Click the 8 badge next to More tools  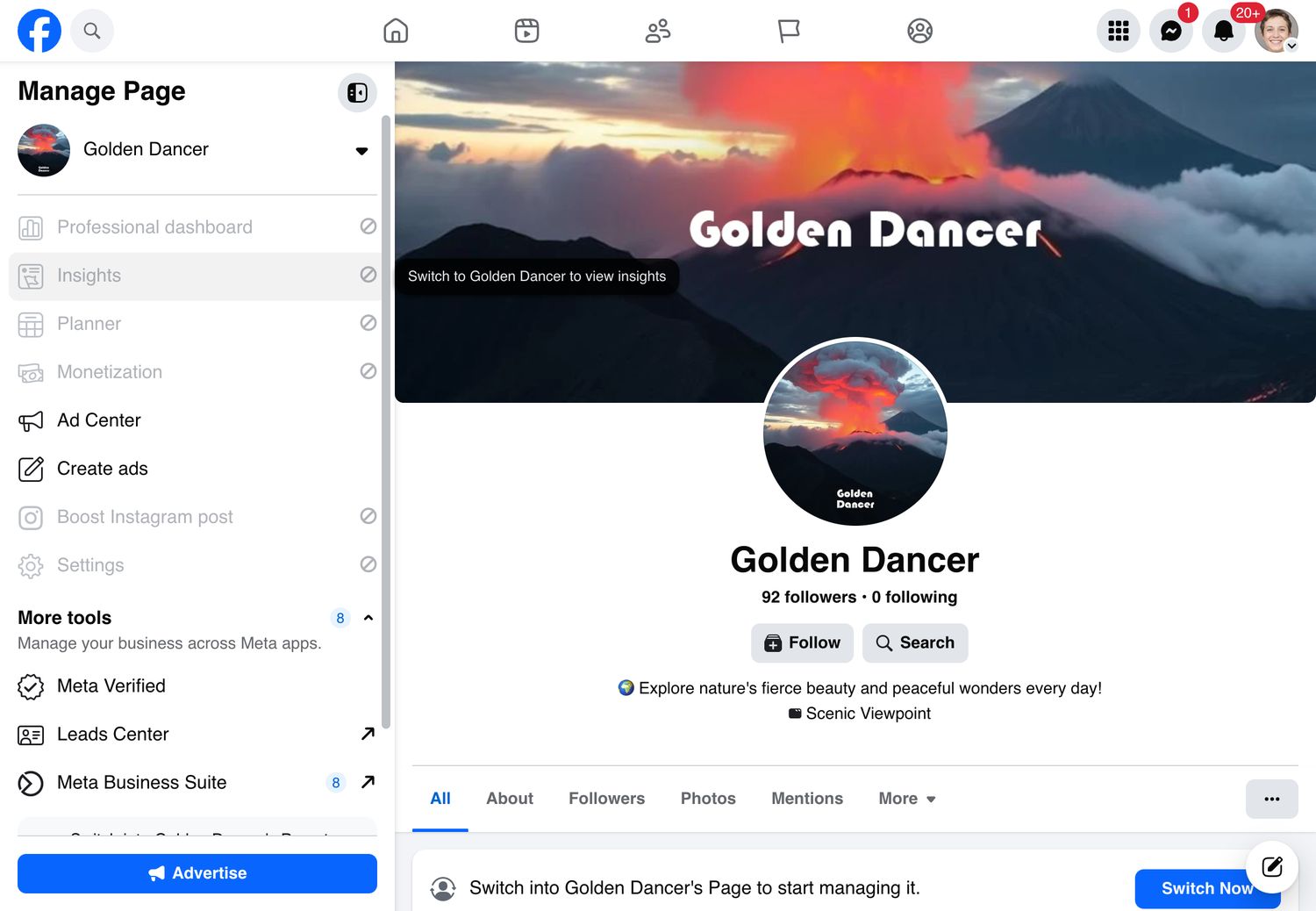tap(340, 618)
